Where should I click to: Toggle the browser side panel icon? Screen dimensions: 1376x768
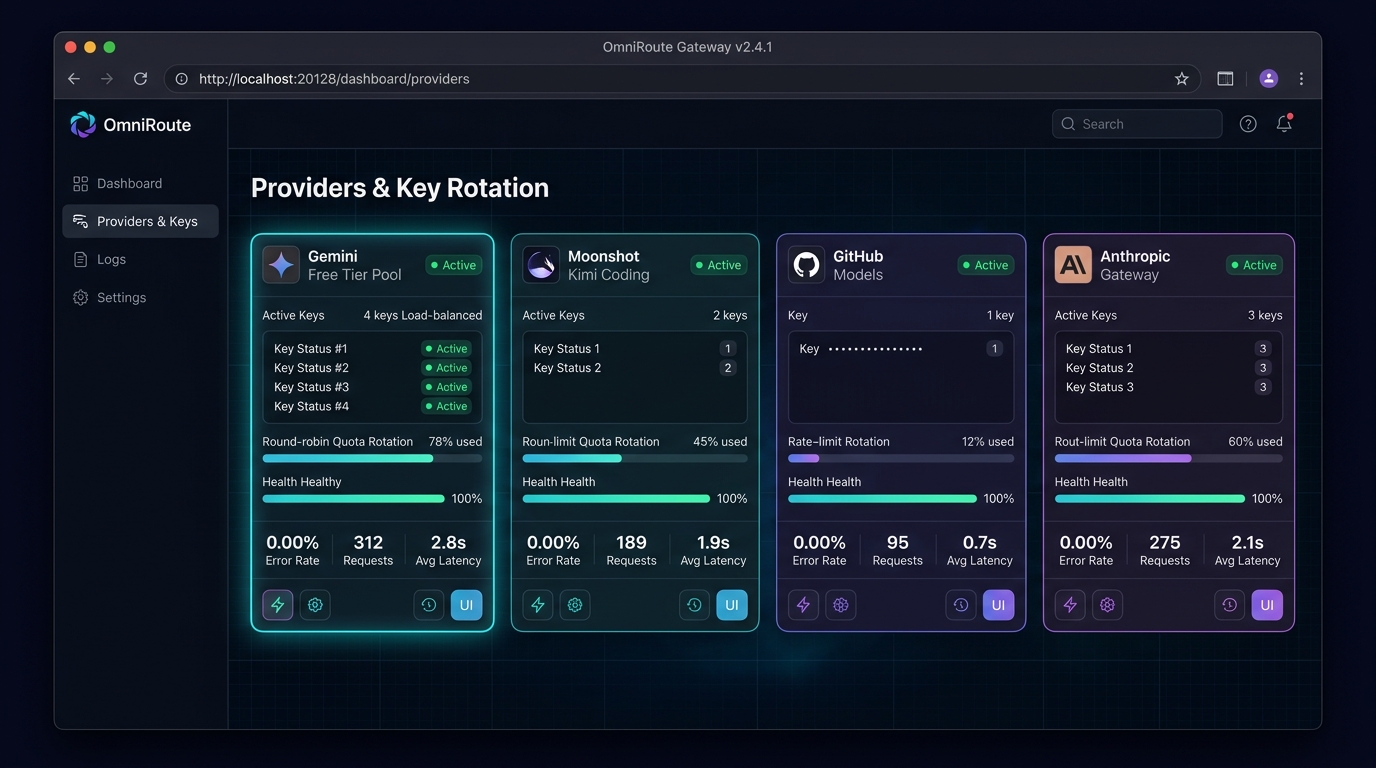[1225, 79]
